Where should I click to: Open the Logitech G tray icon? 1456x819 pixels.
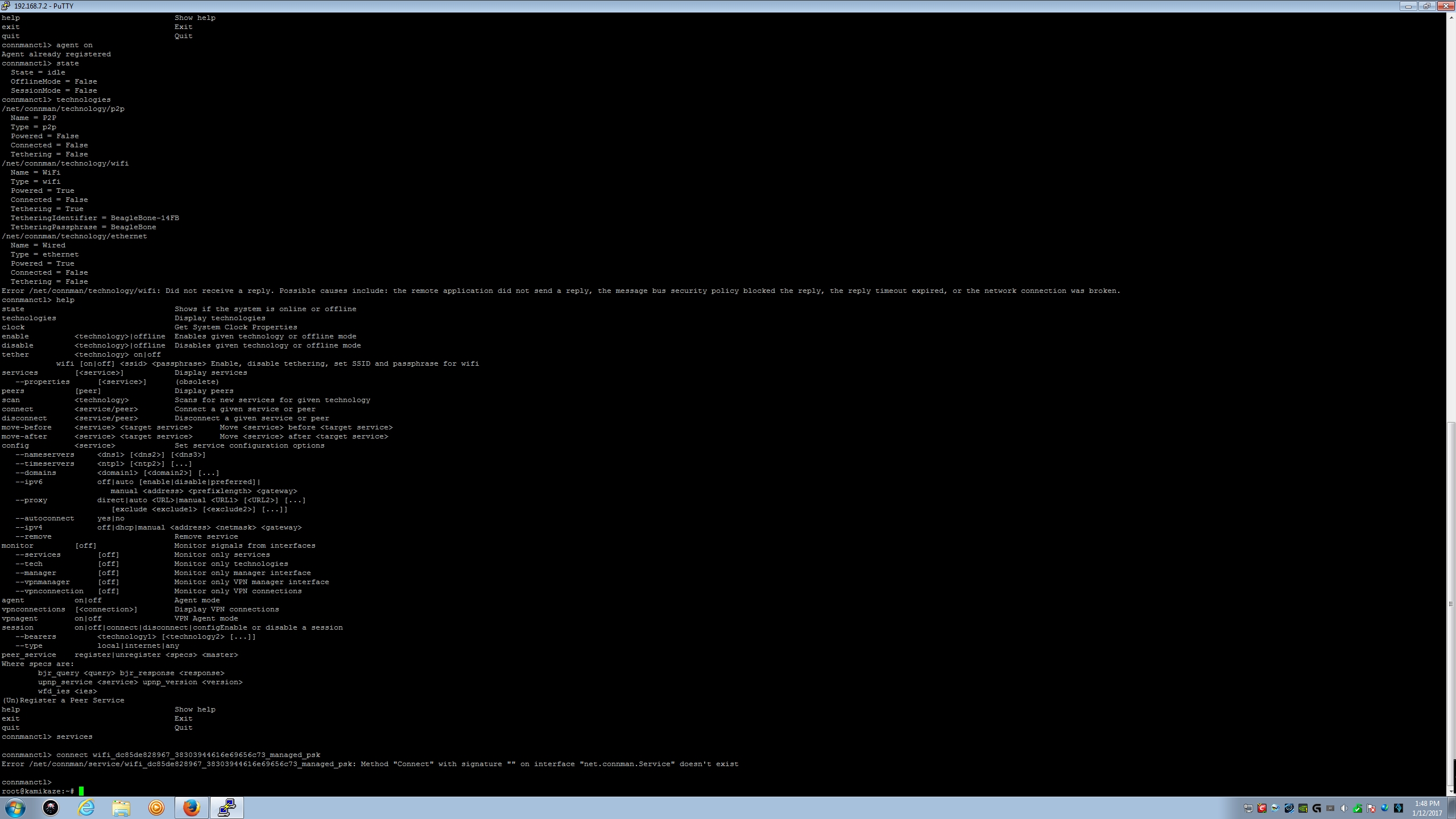[1317, 808]
